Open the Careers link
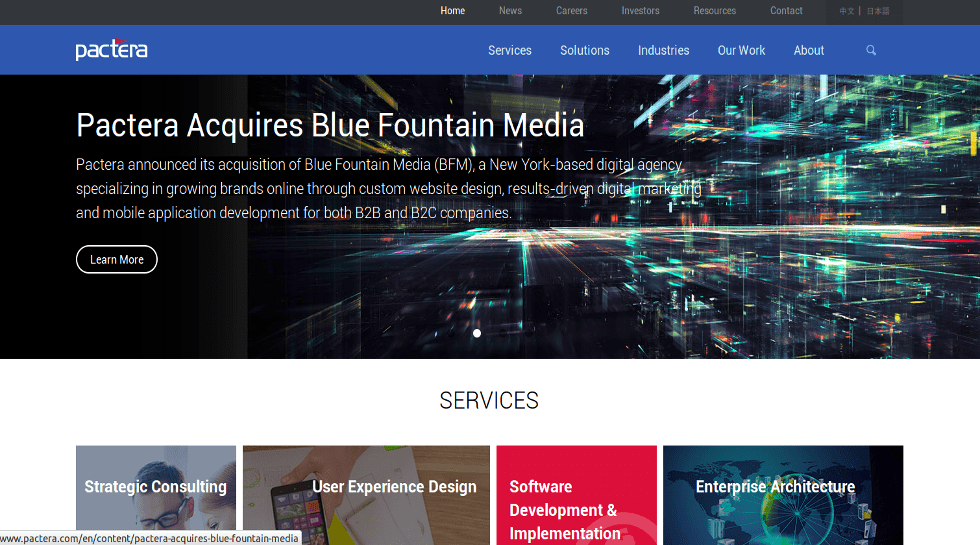 (x=571, y=11)
